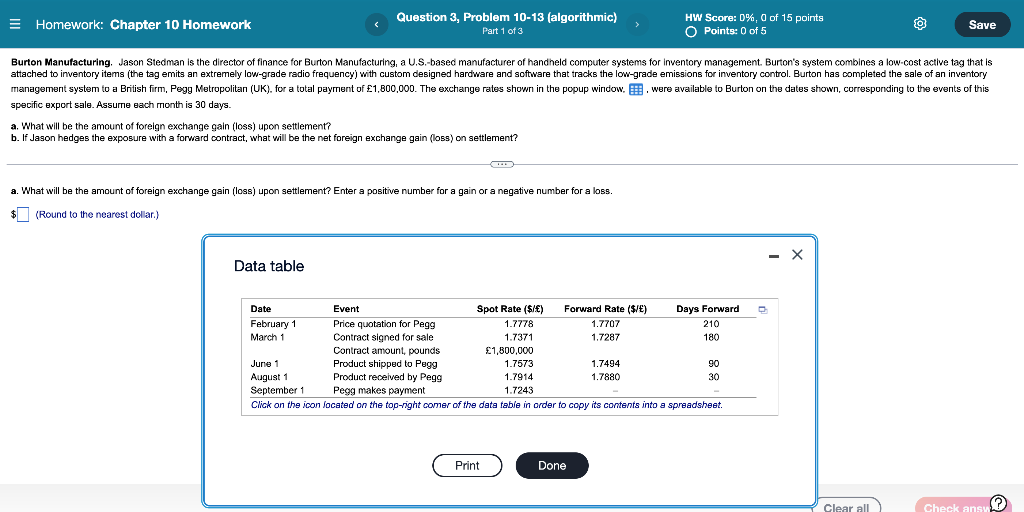Select the spot rate 1.7243 cell
This screenshot has width=1024, height=512.
coord(519,391)
